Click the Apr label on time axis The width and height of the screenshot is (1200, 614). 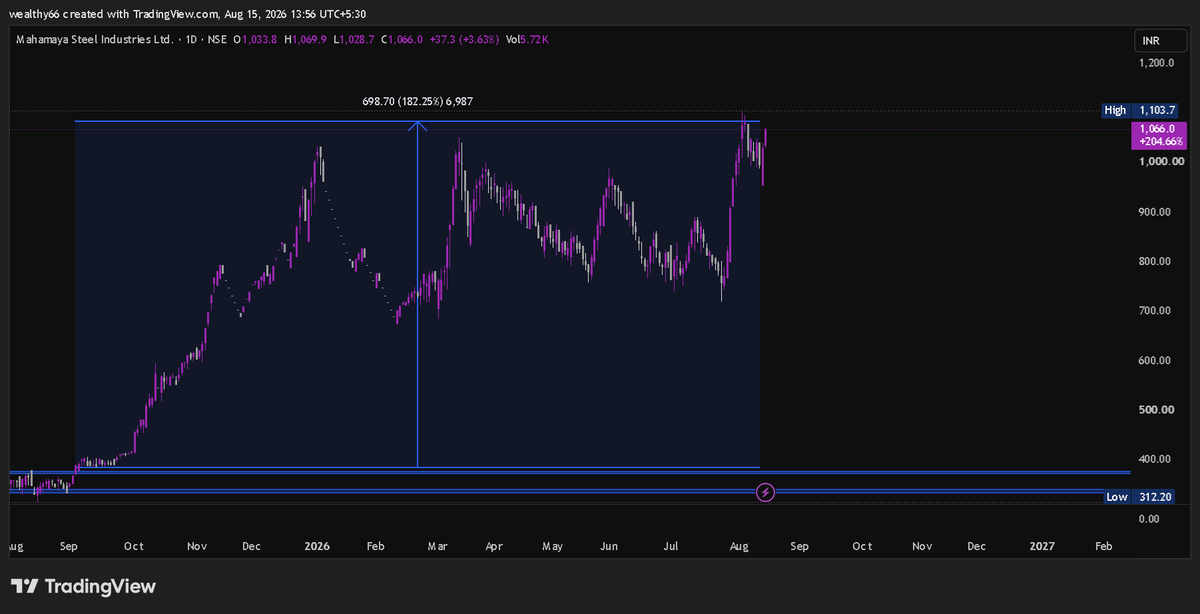[493, 547]
